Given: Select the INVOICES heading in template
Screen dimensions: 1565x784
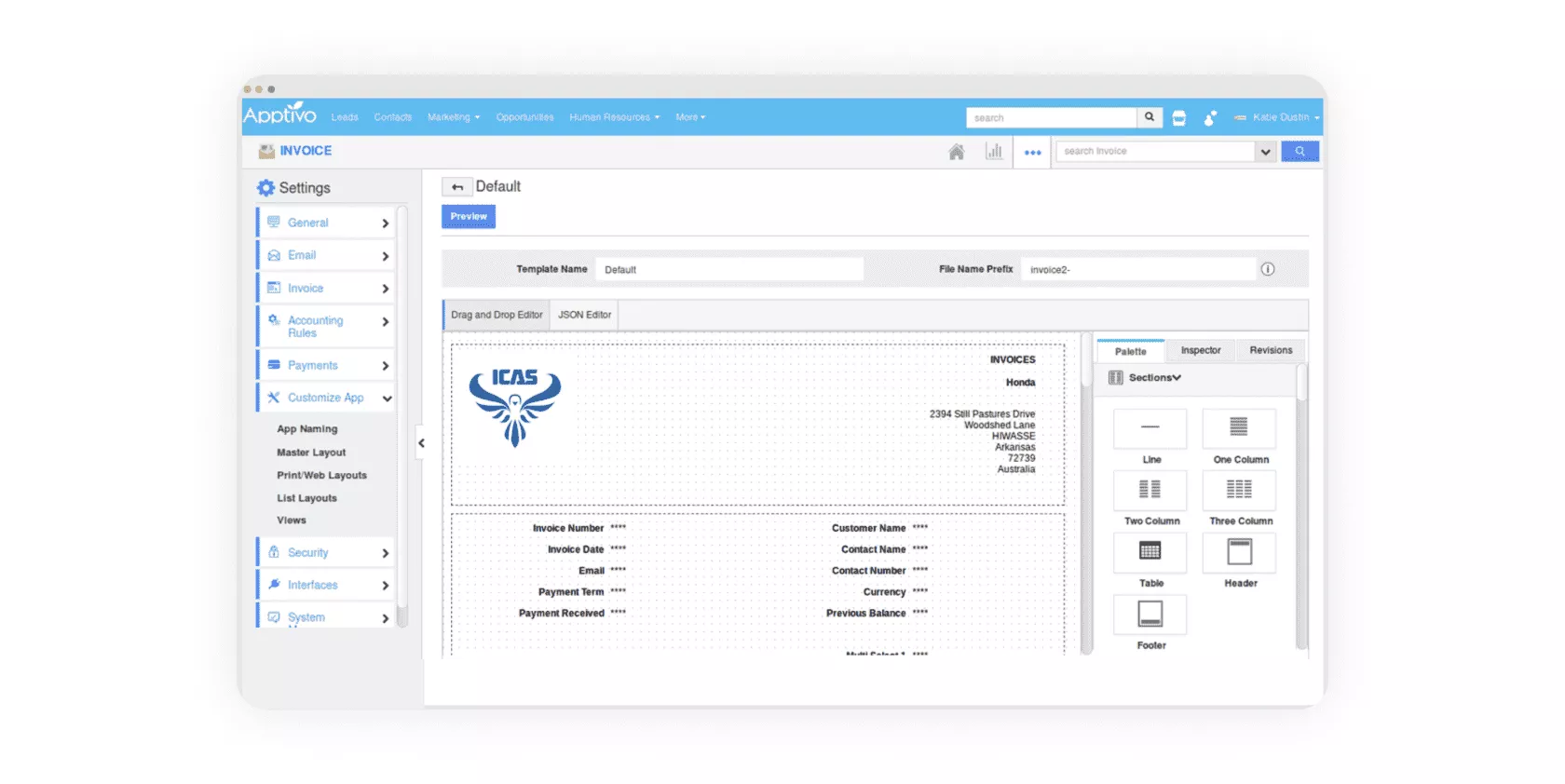Looking at the screenshot, I should (1013, 359).
